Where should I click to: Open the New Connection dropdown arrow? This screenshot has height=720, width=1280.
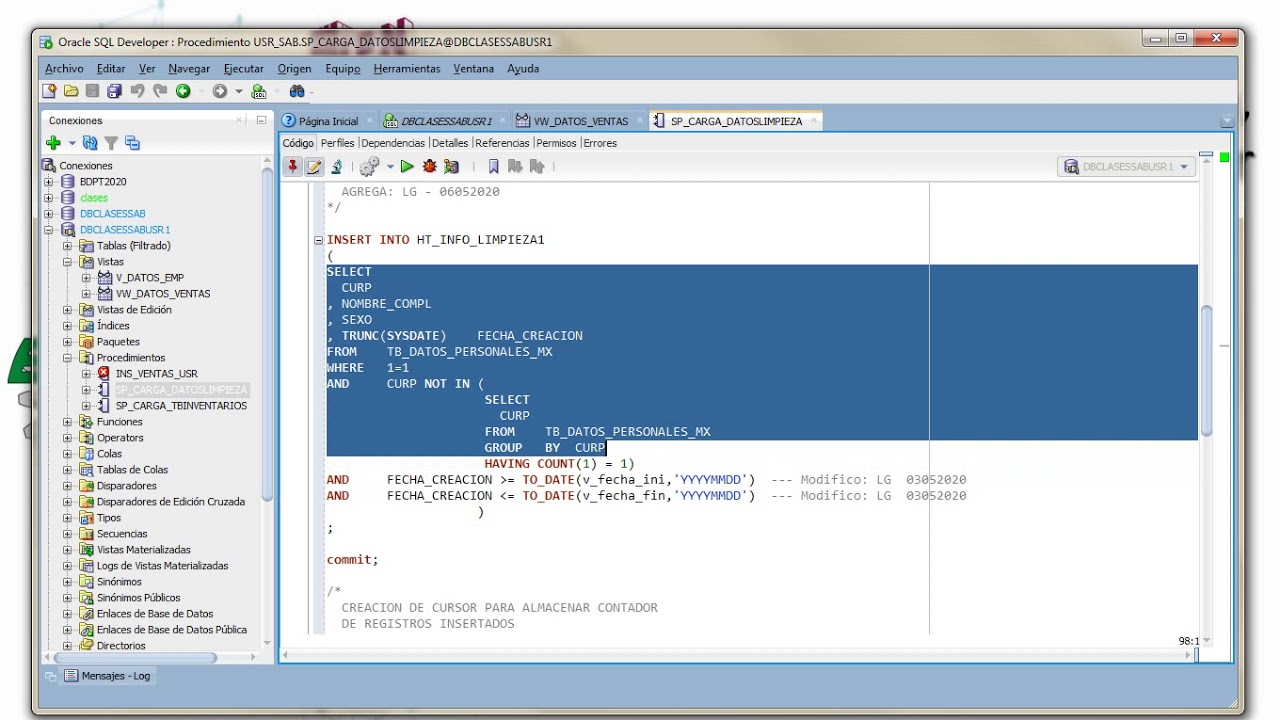point(72,144)
